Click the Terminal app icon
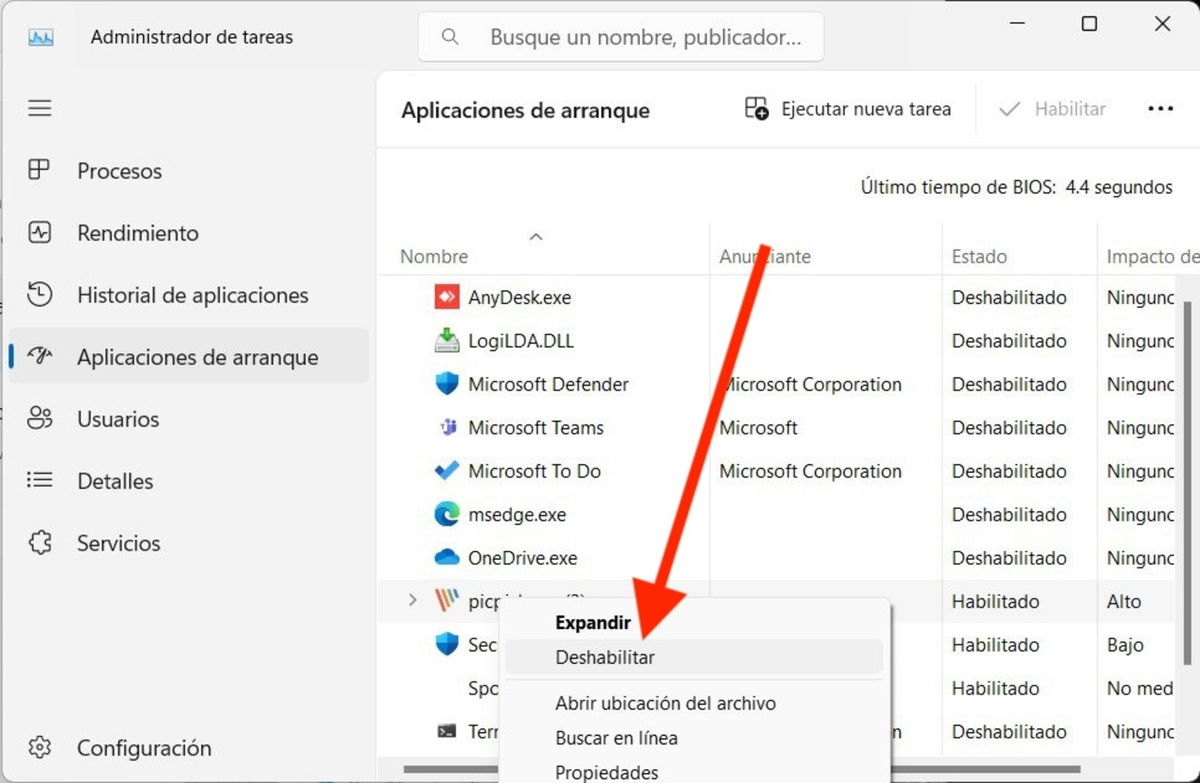The width and height of the screenshot is (1200, 783). coord(446,731)
